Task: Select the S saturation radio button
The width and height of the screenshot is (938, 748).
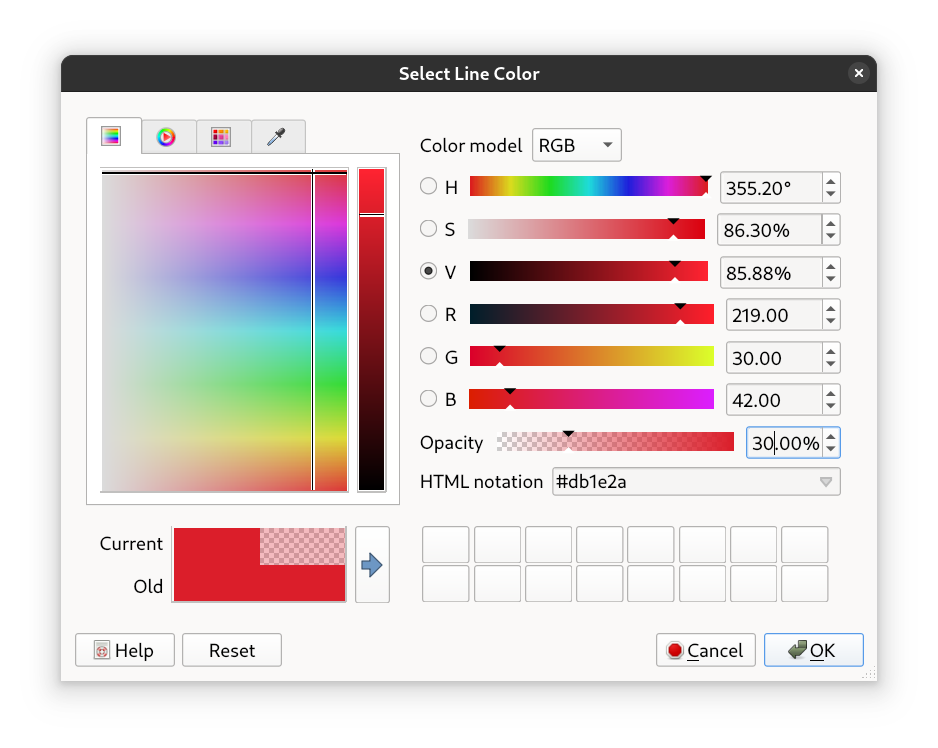Action: click(x=428, y=229)
